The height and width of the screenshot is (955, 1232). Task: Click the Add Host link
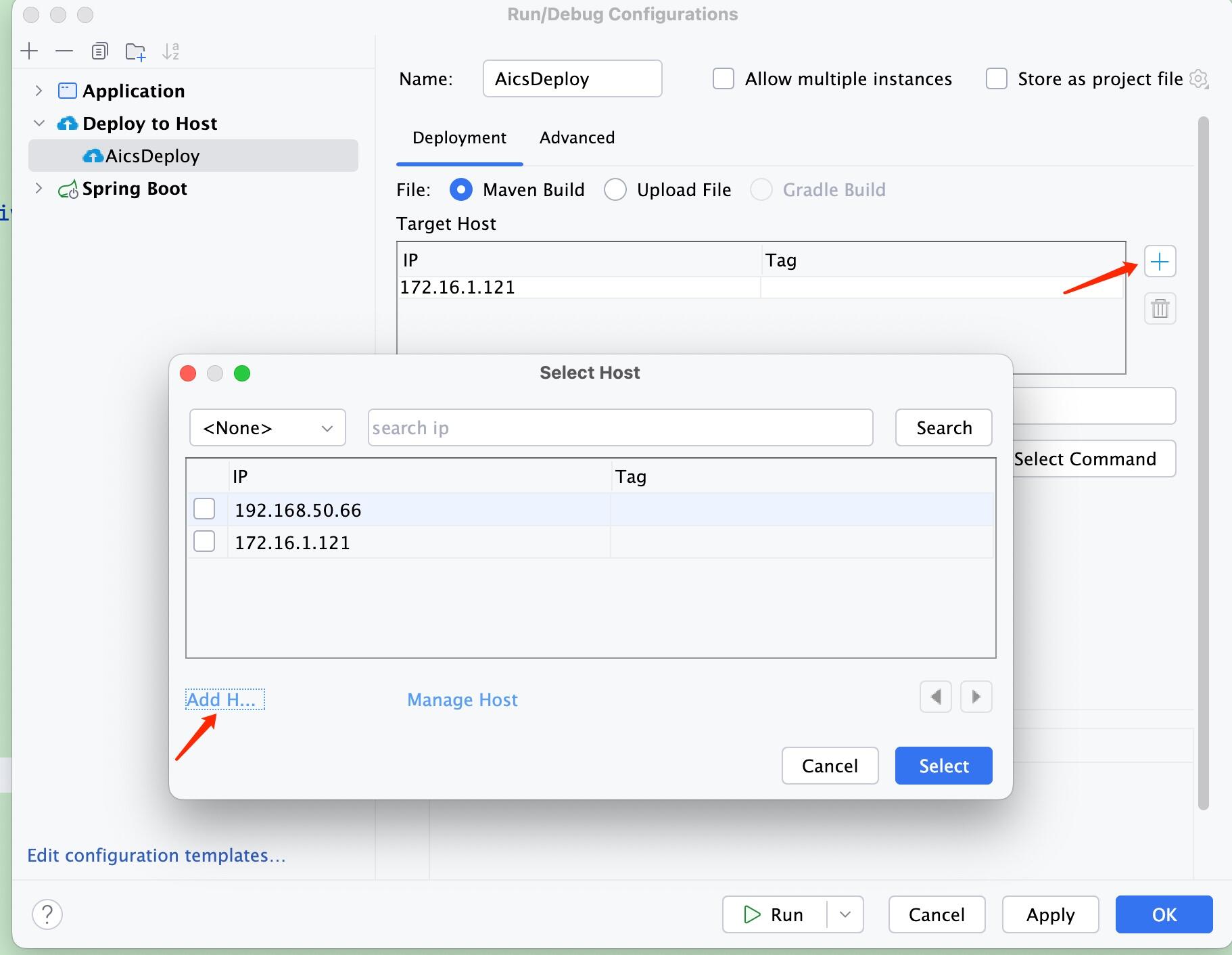coord(224,699)
